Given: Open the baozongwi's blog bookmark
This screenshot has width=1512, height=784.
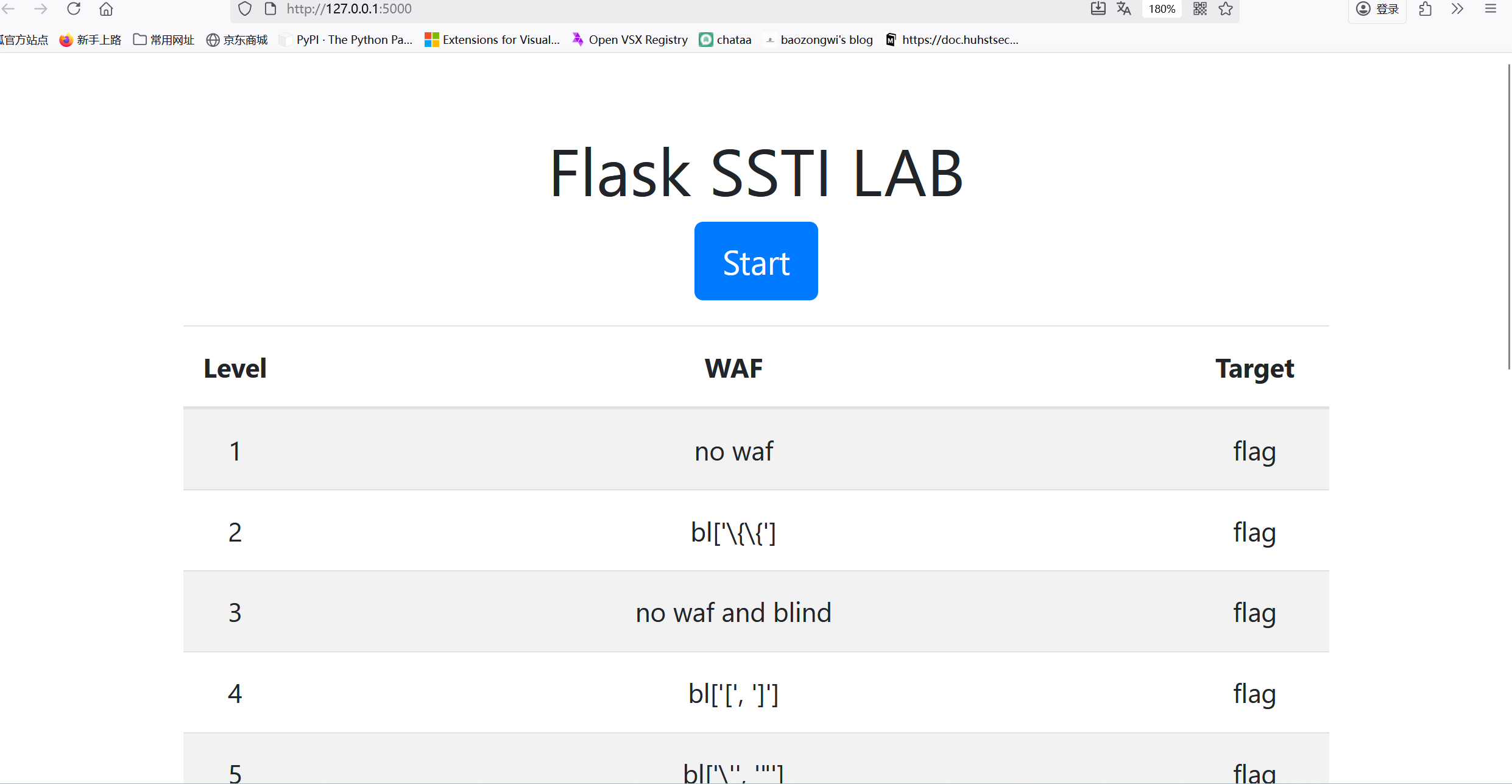Looking at the screenshot, I should coord(819,40).
